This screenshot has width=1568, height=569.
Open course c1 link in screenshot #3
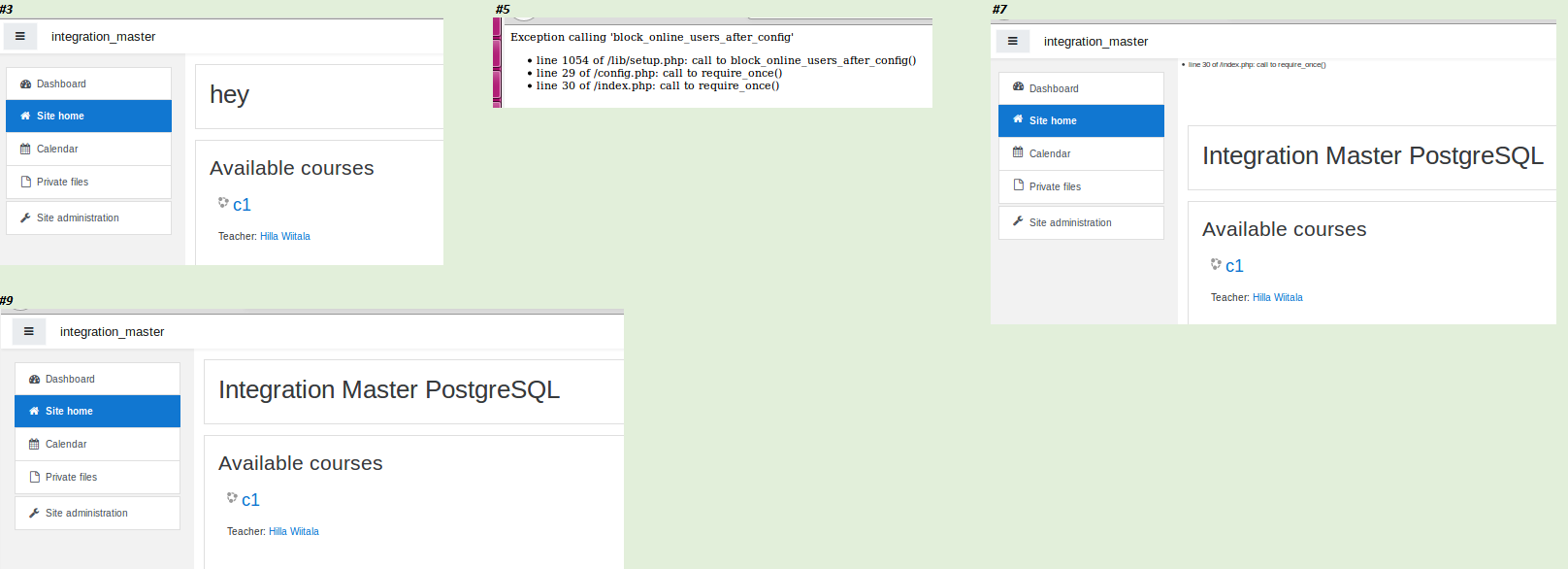point(242,205)
